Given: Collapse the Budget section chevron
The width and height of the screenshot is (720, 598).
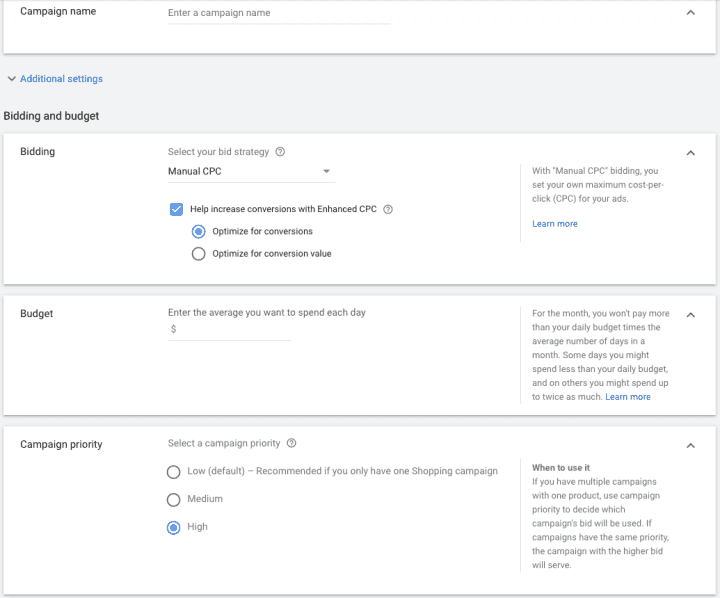Looking at the screenshot, I should 690,314.
